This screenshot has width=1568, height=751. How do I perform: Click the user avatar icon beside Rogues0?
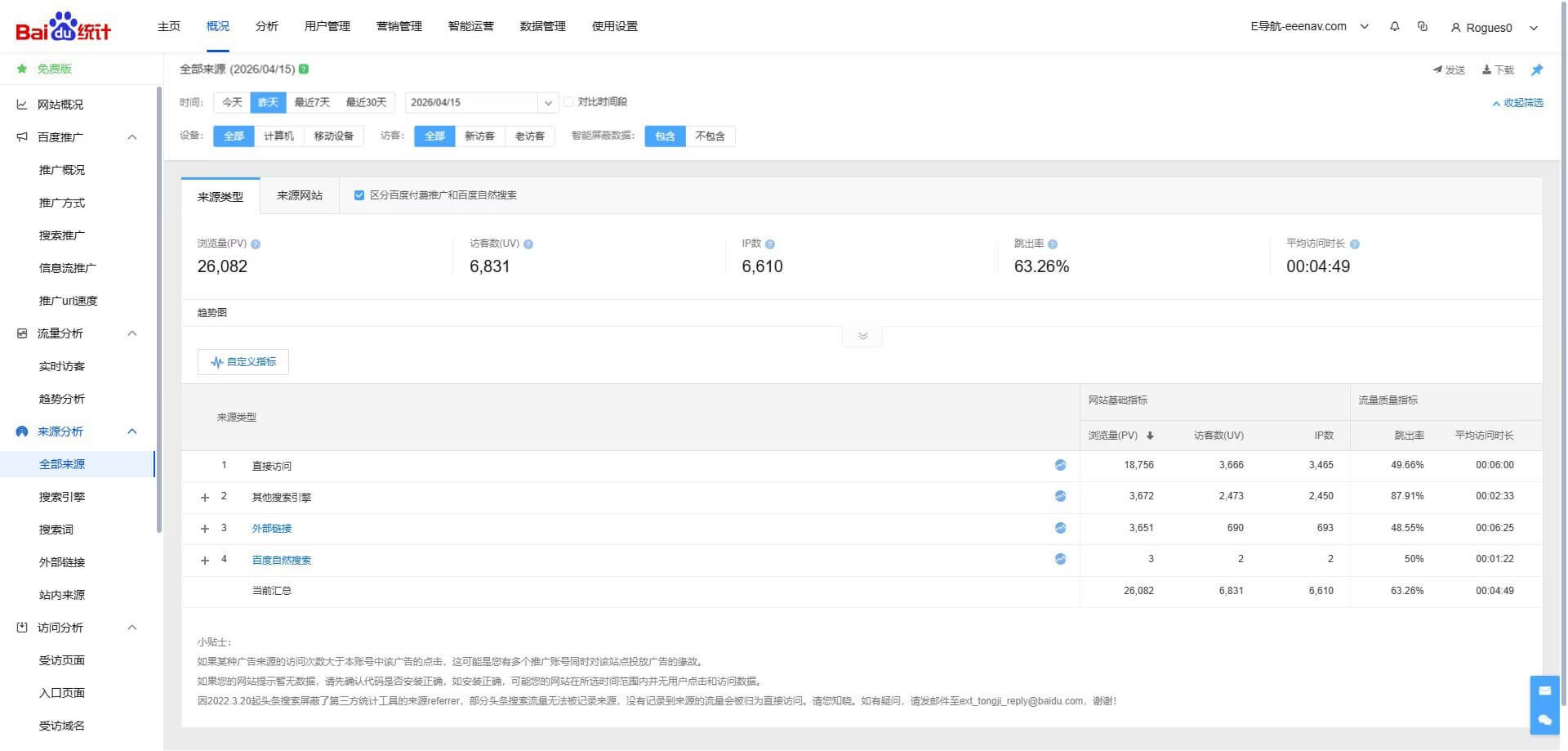click(1455, 28)
